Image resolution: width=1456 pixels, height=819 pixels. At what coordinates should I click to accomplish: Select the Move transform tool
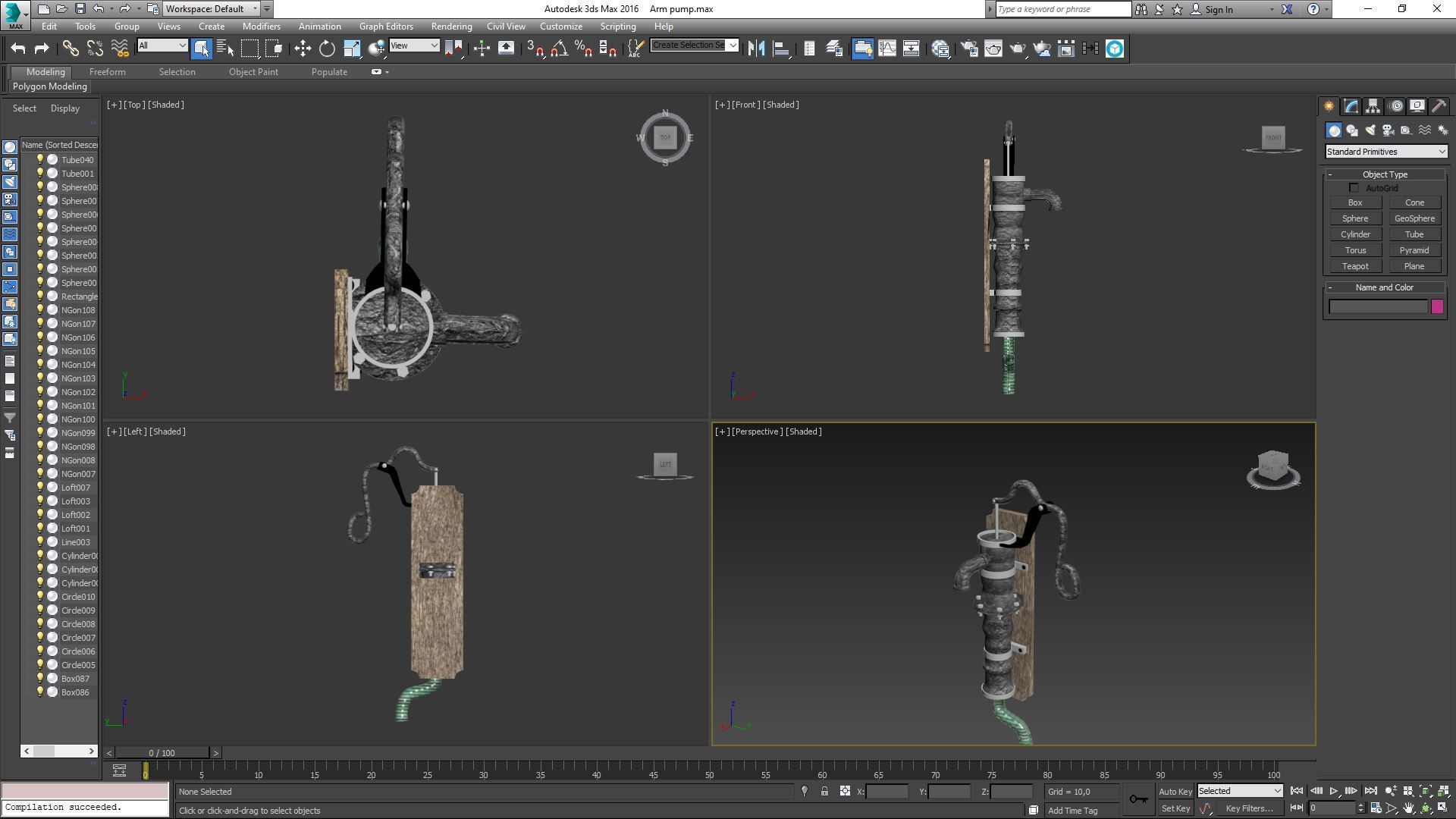(x=303, y=49)
